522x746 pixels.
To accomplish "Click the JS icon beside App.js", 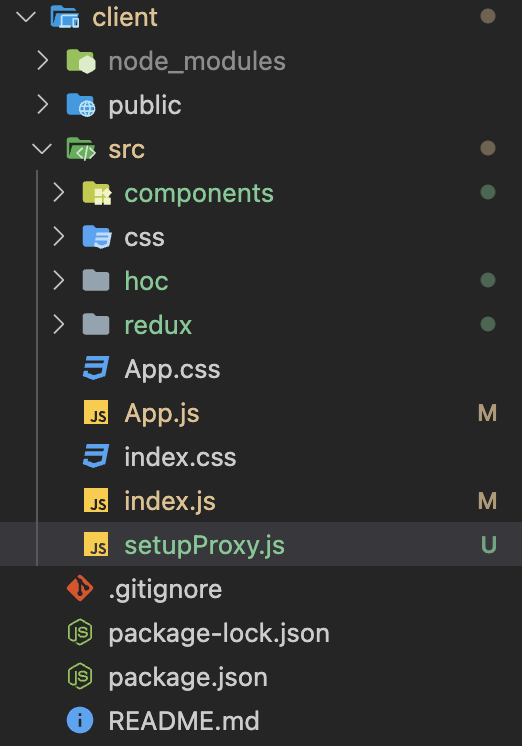I will coord(96,412).
